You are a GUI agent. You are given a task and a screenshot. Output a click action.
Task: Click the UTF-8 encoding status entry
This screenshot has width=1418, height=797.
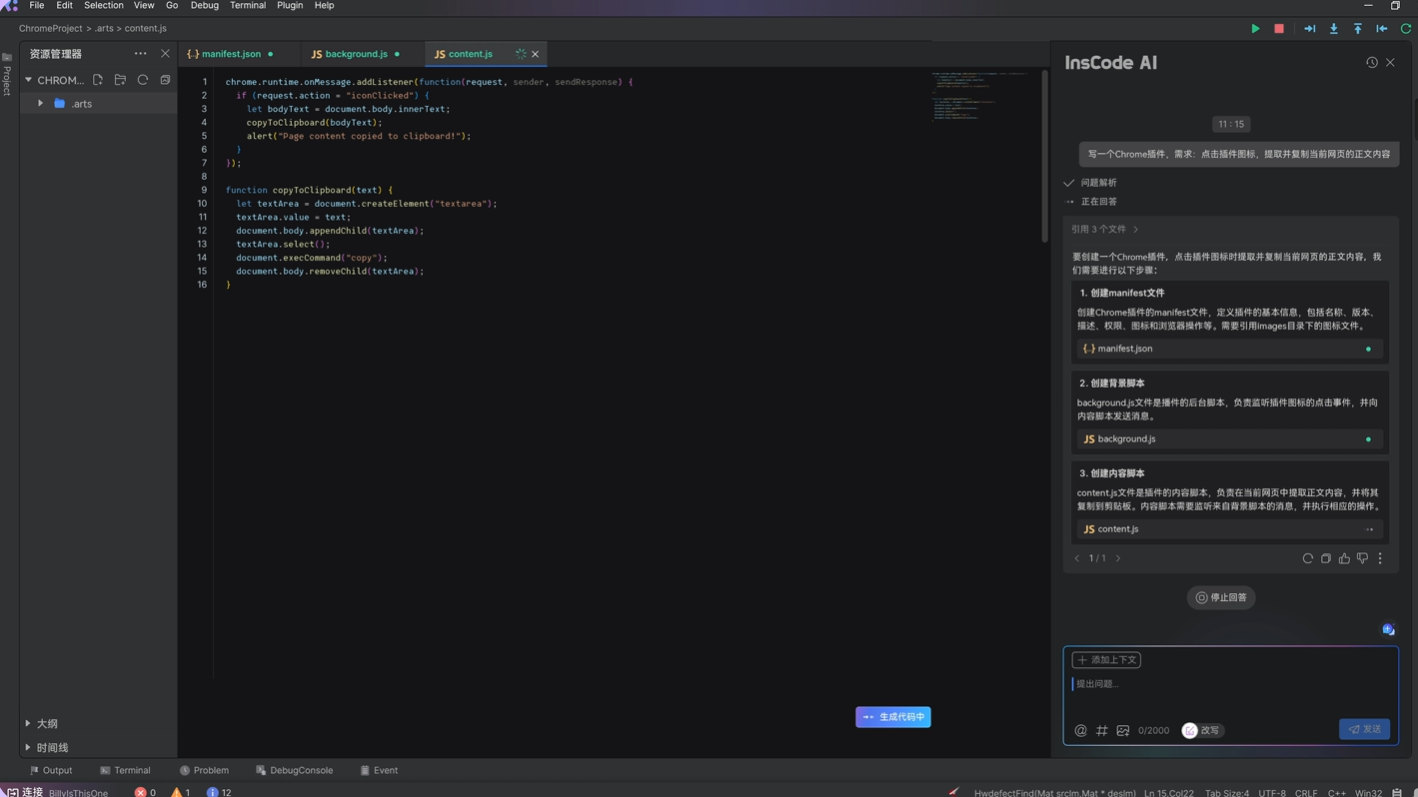coord(1272,793)
